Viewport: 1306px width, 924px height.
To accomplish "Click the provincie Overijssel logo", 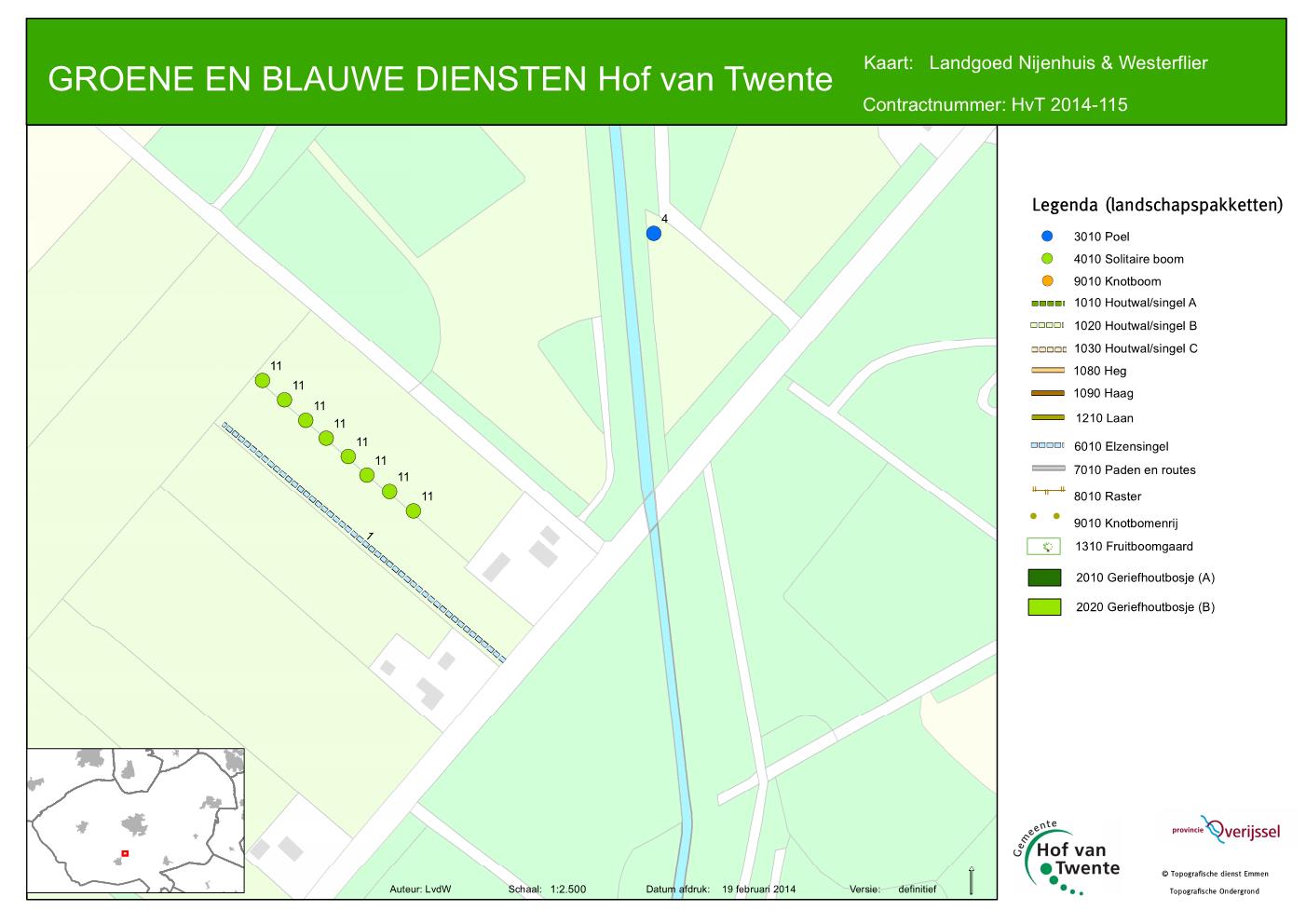I will (x=1226, y=829).
